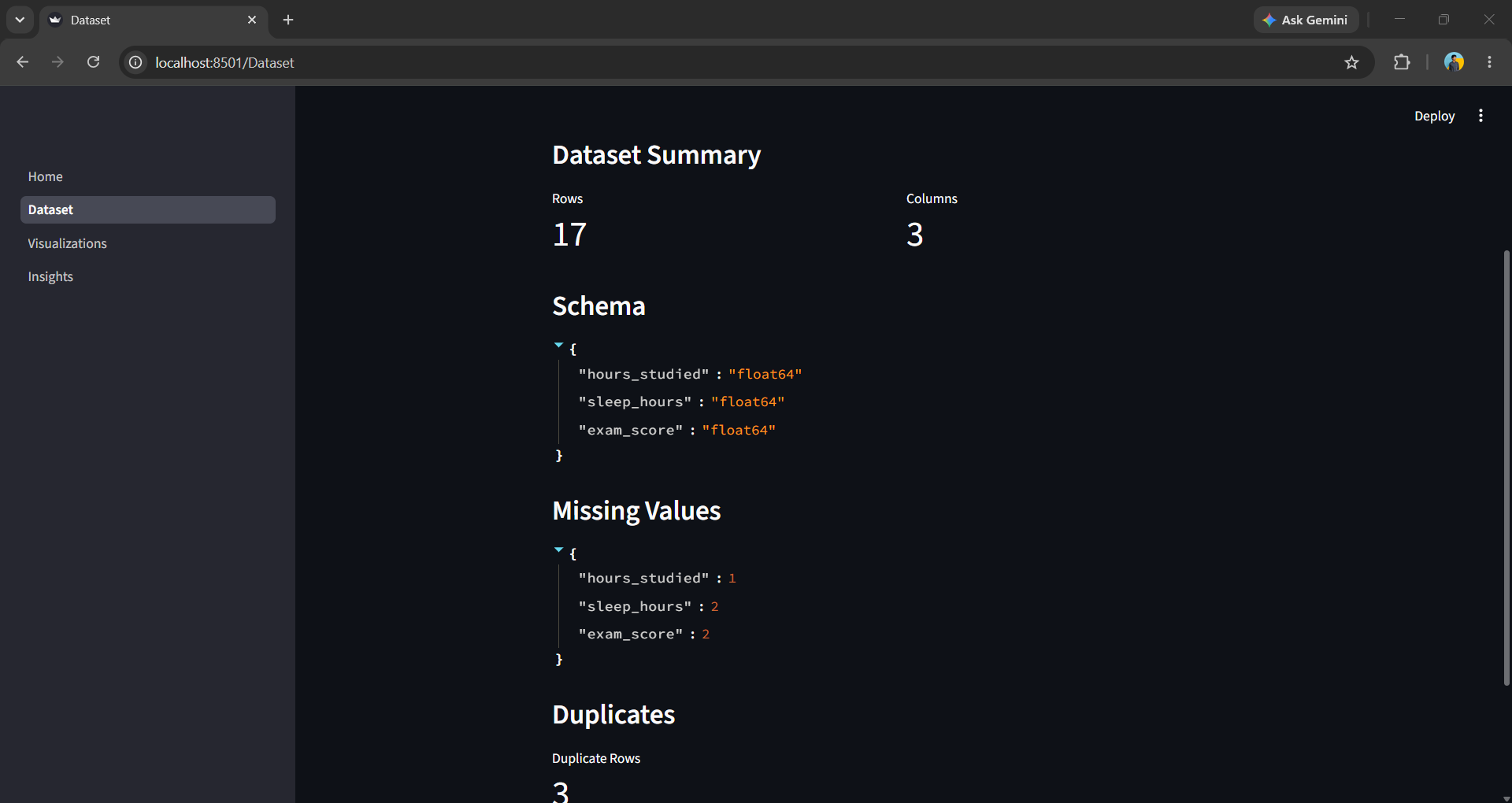The width and height of the screenshot is (1512, 803).
Task: Click missing values "exam_score" entry
Action: click(644, 635)
